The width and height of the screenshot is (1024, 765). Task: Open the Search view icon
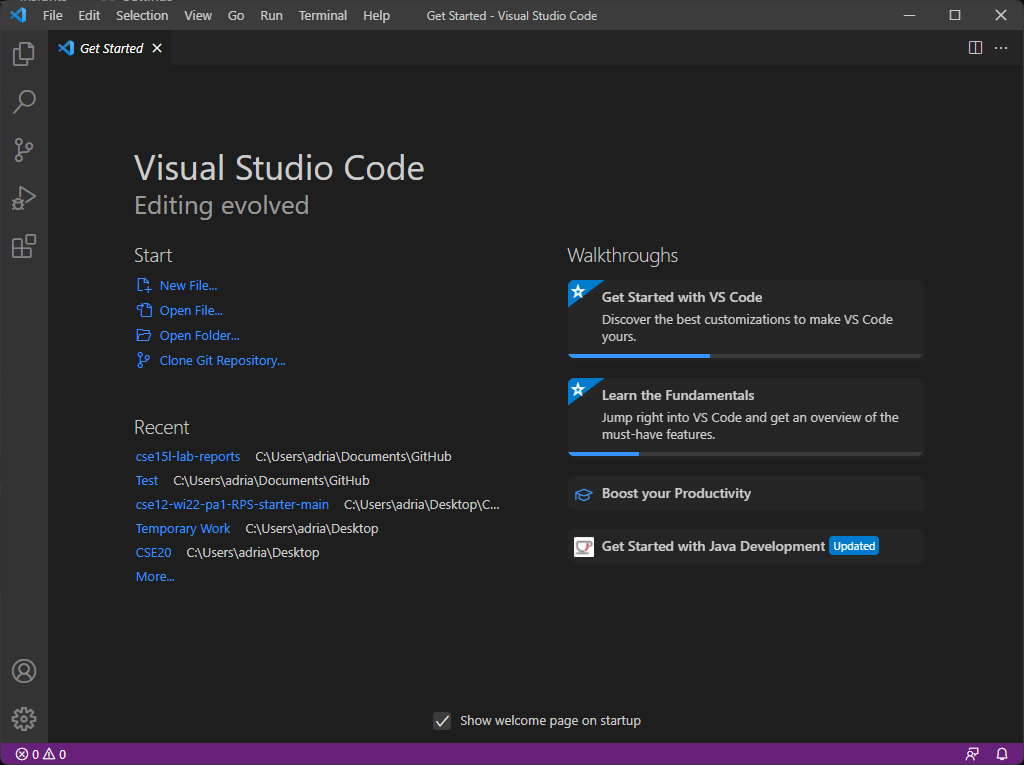pyautogui.click(x=24, y=102)
